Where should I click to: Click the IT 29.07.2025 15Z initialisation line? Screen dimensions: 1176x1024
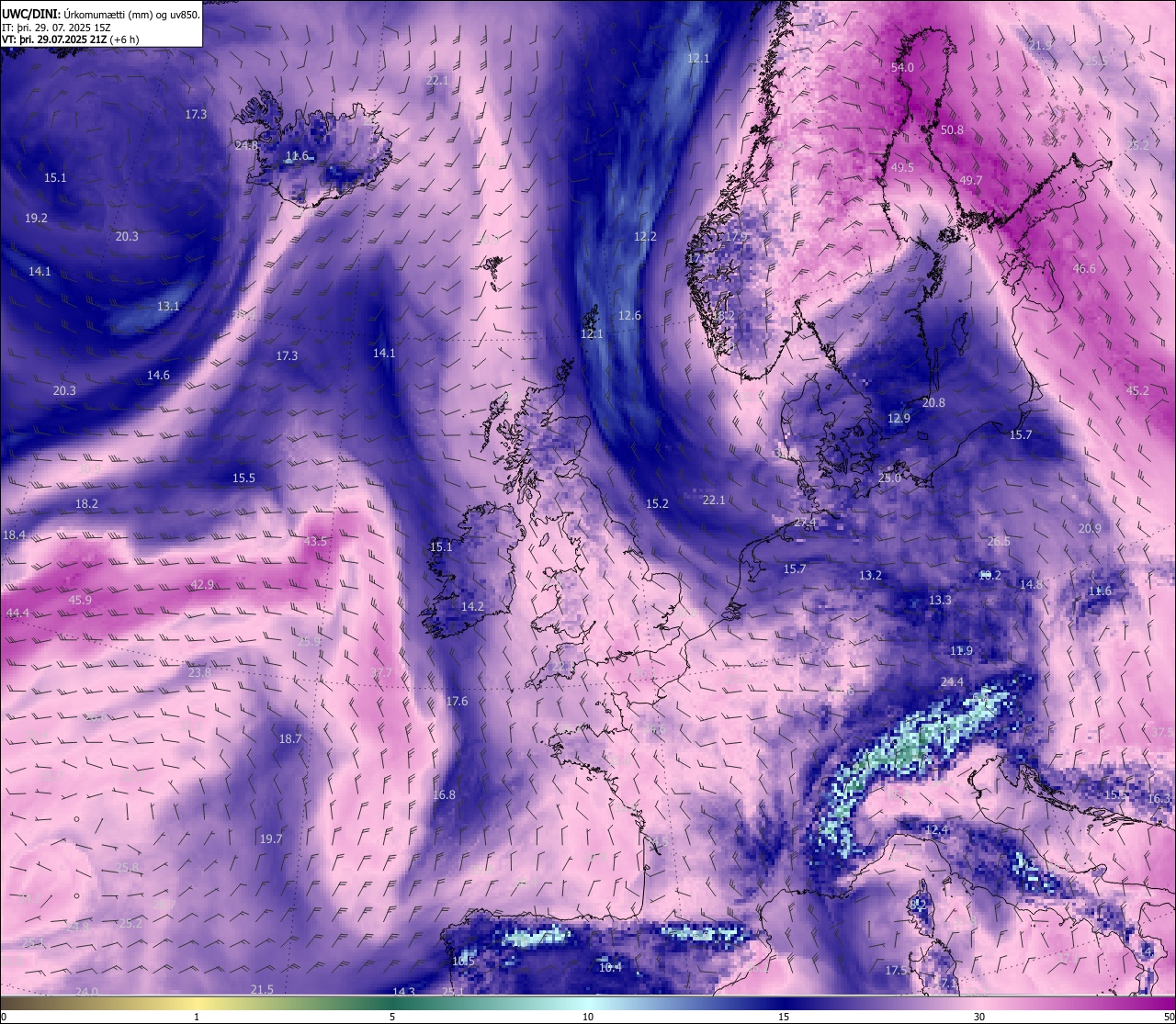click(57, 28)
